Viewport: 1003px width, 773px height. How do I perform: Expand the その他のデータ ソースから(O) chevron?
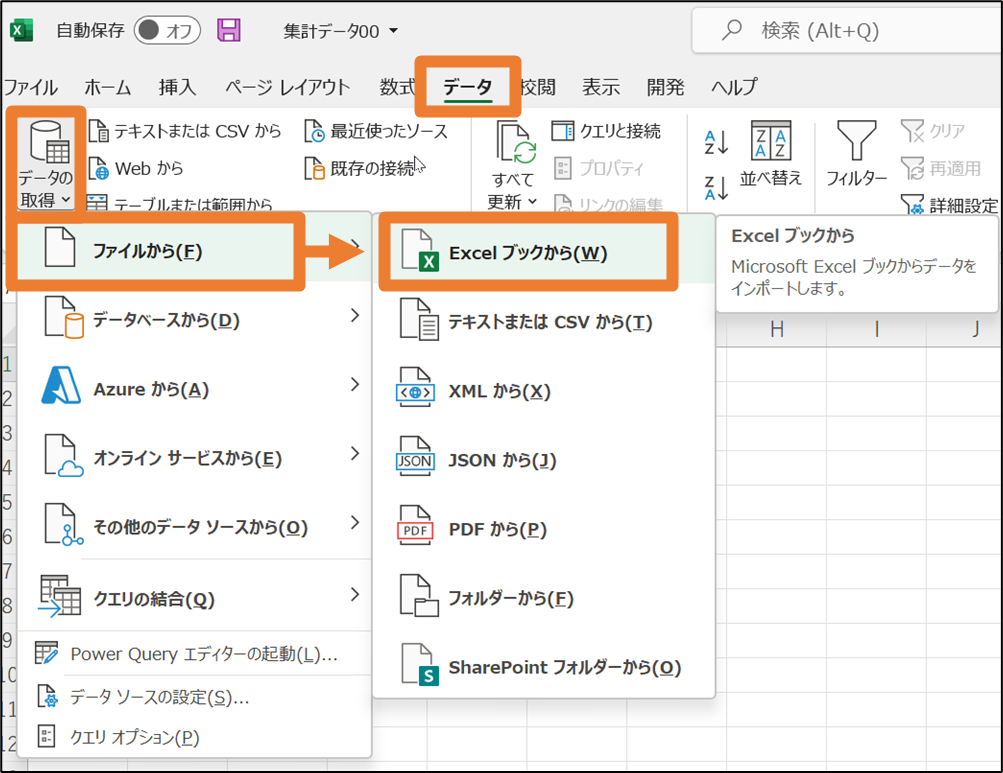tap(355, 522)
